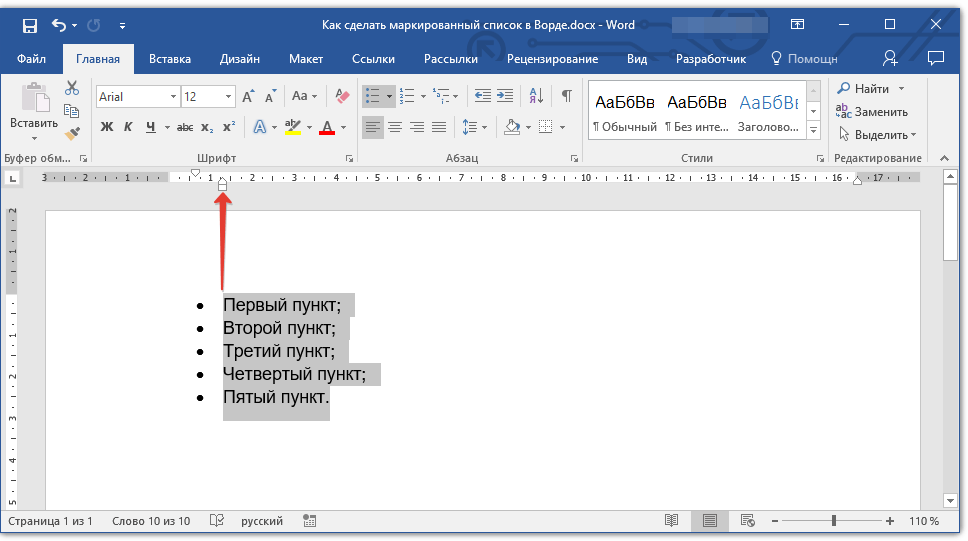Click the zoom slider handle
The width and height of the screenshot is (968, 541).
click(834, 521)
